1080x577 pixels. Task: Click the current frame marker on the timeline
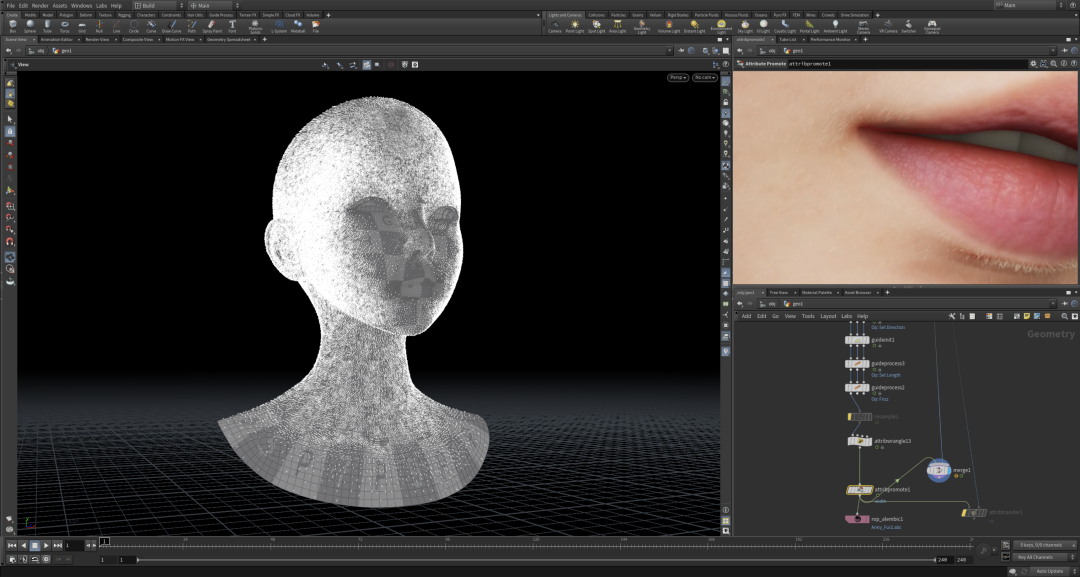tap(104, 542)
